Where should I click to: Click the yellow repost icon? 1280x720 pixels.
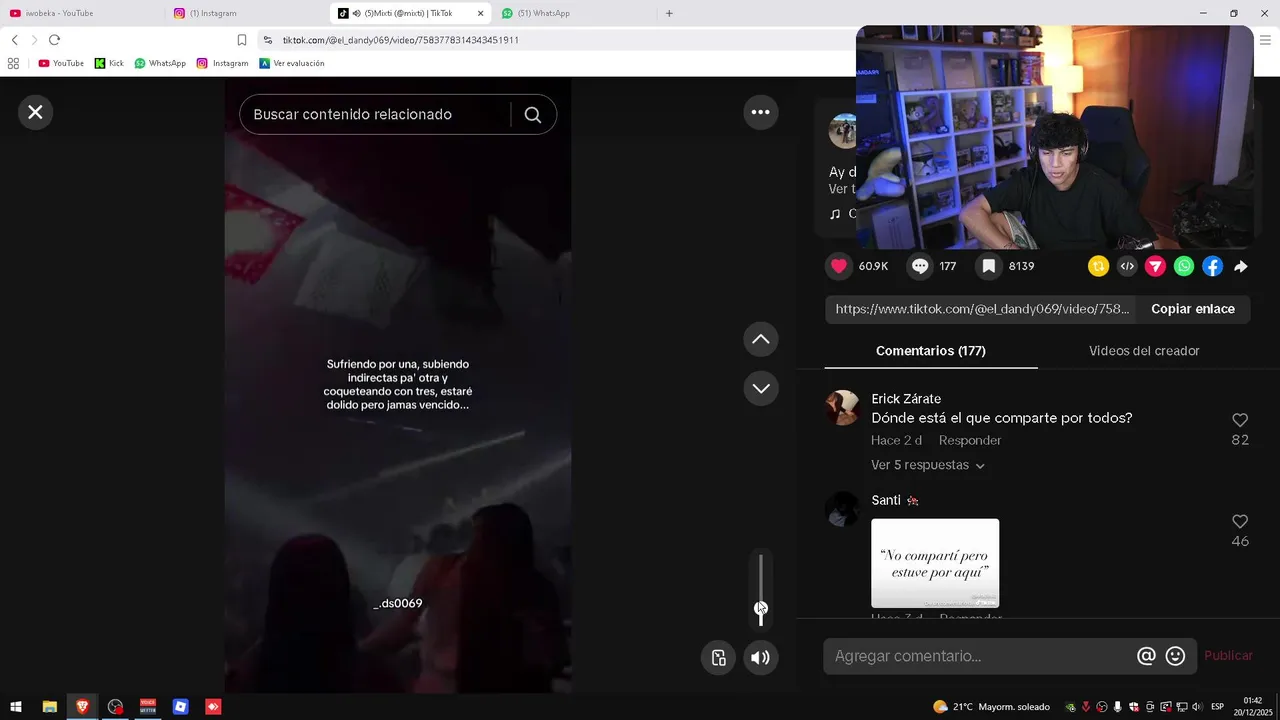[x=1098, y=266]
